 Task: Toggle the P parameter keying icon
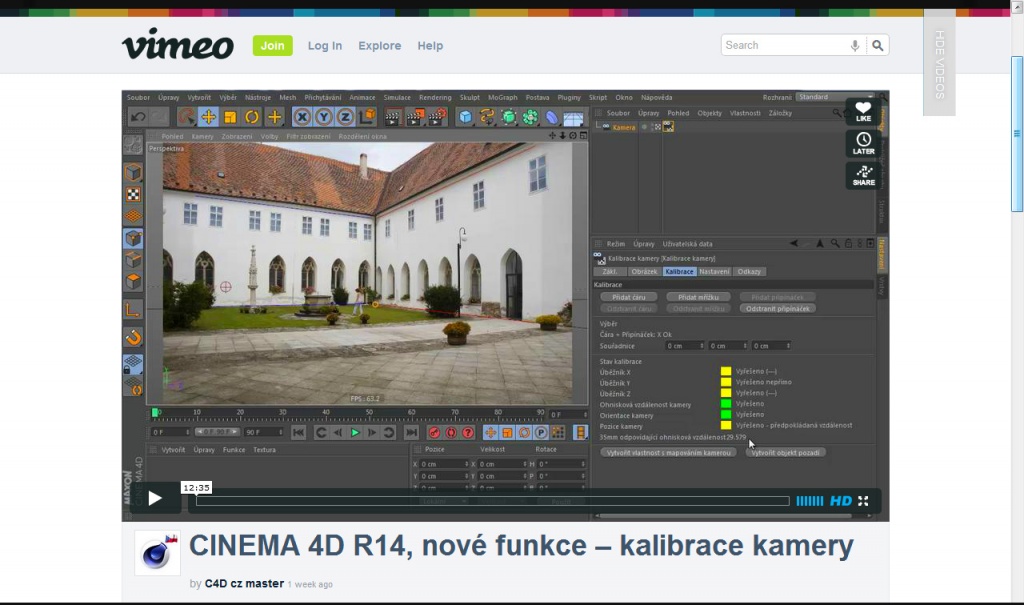[541, 433]
